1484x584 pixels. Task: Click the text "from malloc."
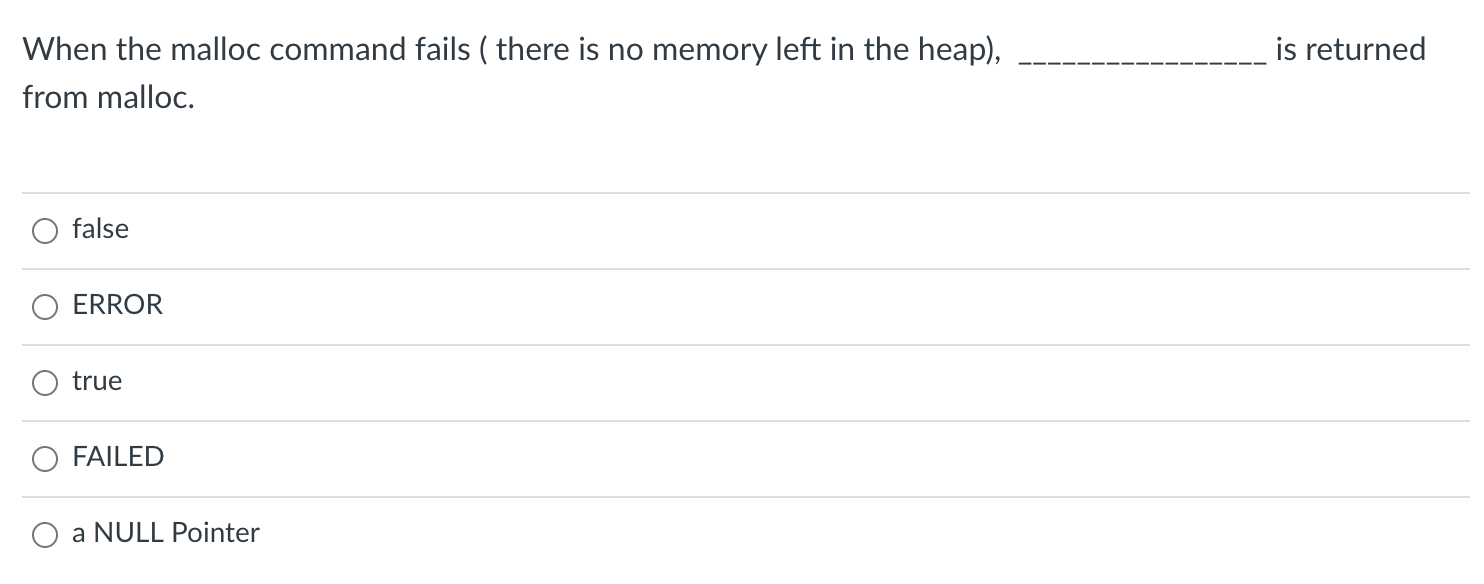click(x=108, y=100)
